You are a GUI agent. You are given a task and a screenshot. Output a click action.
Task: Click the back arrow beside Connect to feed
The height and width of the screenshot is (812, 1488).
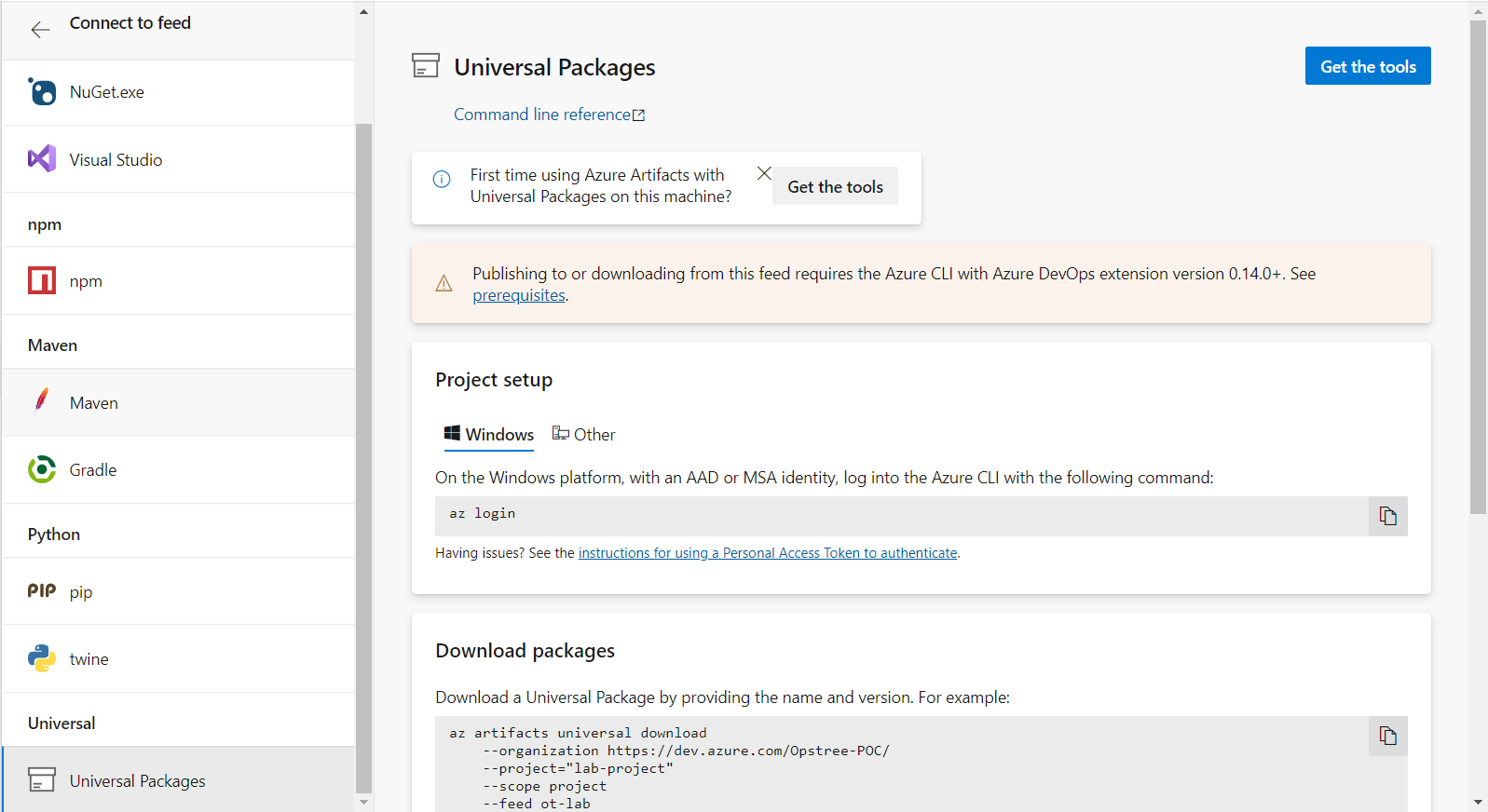click(x=40, y=30)
